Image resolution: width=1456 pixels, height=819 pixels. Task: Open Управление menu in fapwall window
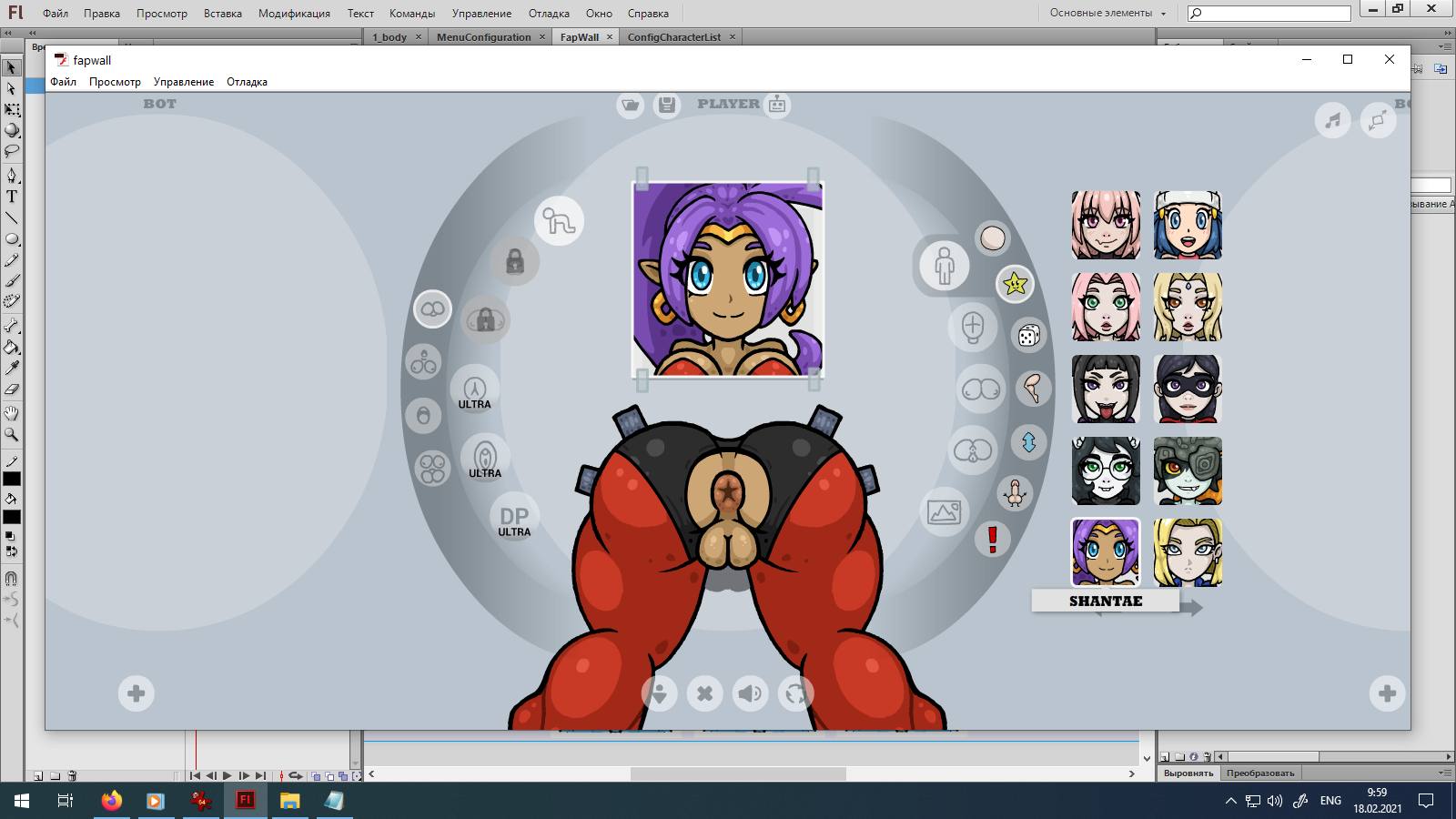[184, 82]
